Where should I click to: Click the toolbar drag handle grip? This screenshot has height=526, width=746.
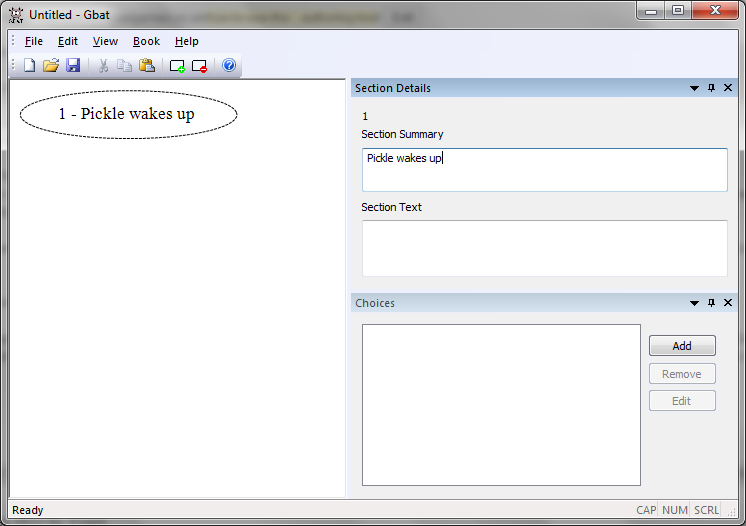13,65
